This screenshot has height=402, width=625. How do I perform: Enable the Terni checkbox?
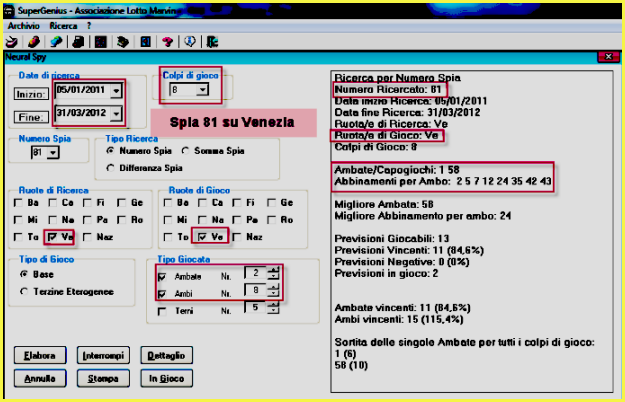[162, 311]
